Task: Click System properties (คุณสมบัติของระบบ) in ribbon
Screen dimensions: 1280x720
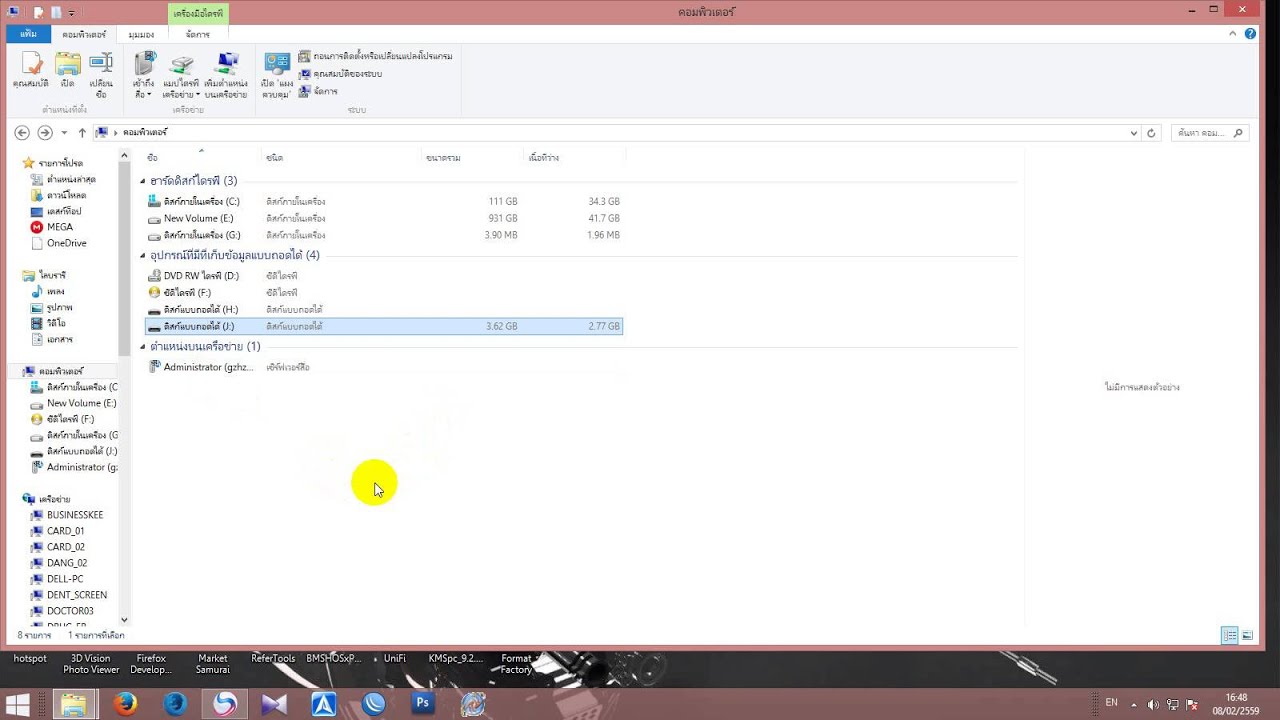Action: [x=341, y=74]
